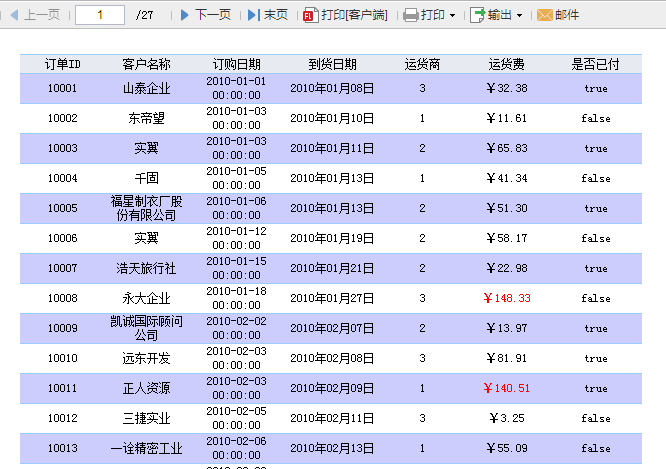Click the 输出 export icon
666x469 pixels.
click(x=477, y=15)
